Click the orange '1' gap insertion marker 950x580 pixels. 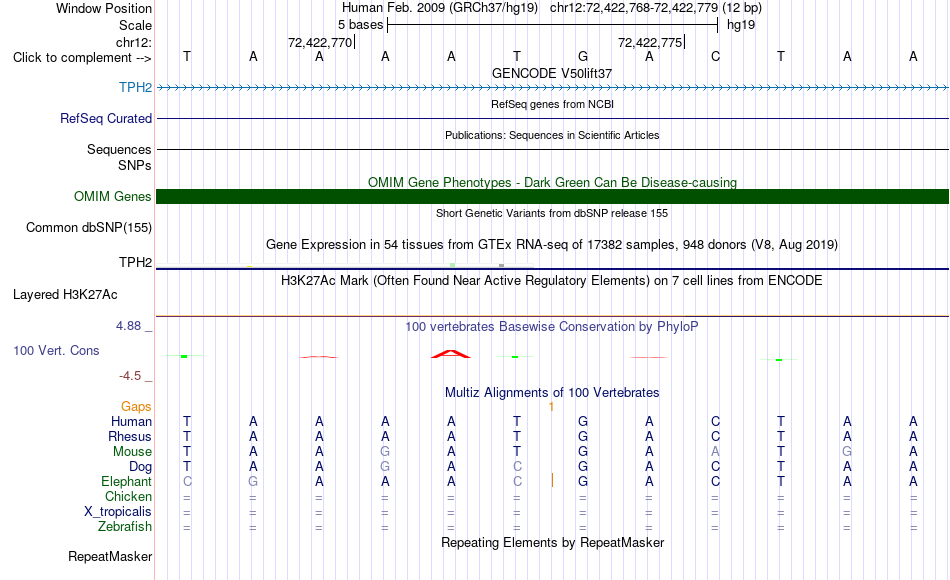click(551, 407)
